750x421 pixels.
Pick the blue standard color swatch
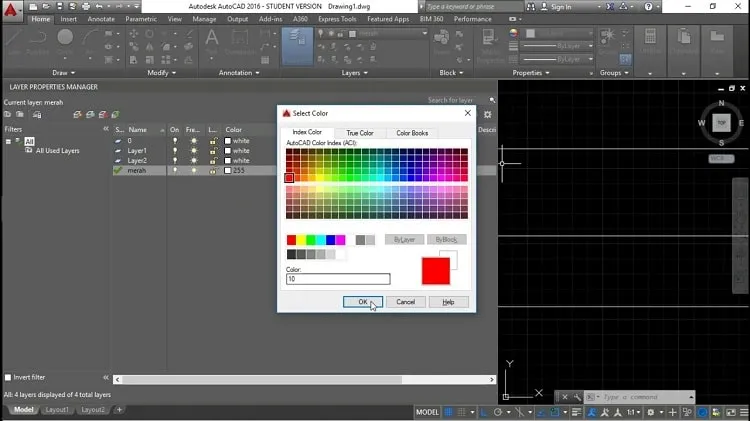(x=331, y=240)
